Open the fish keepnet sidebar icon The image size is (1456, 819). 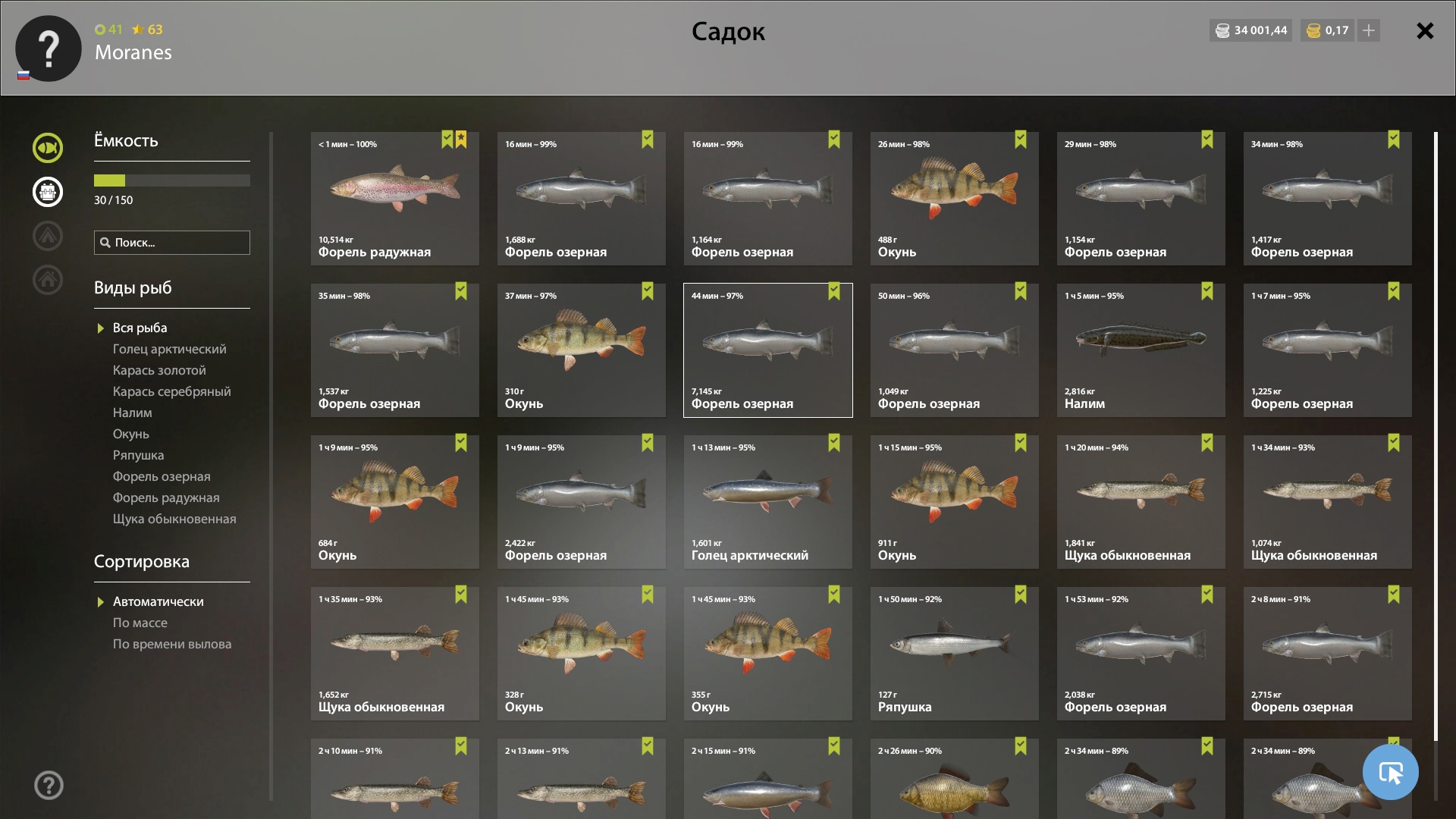[47, 148]
